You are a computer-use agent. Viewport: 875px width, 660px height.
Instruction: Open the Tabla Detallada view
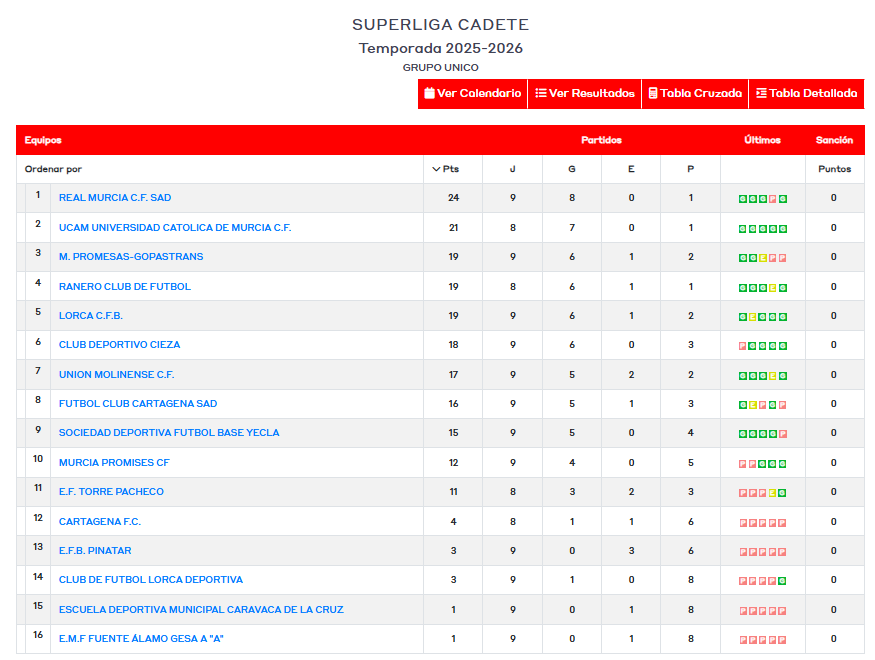pos(806,94)
